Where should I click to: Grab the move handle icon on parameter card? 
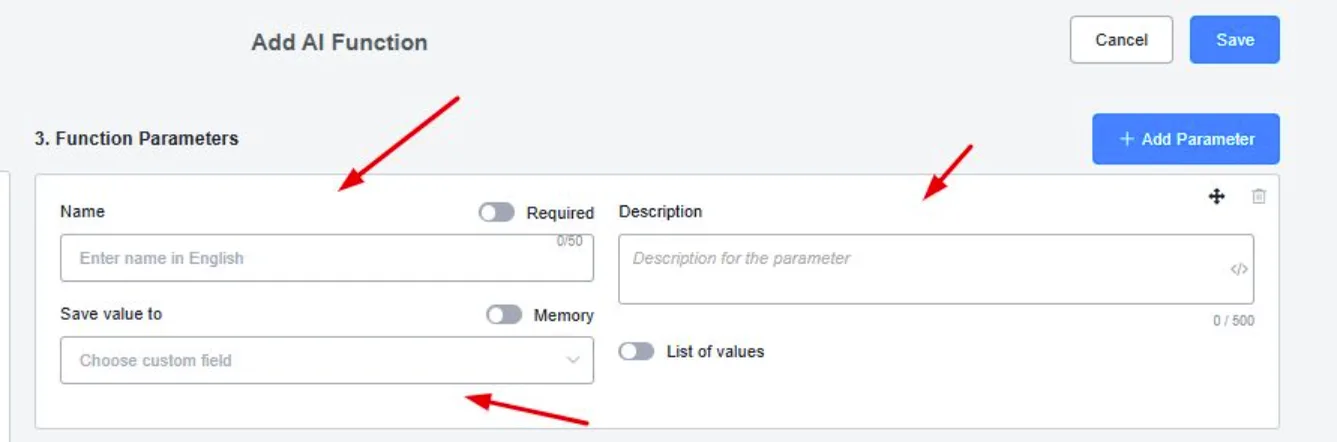[x=1216, y=197]
